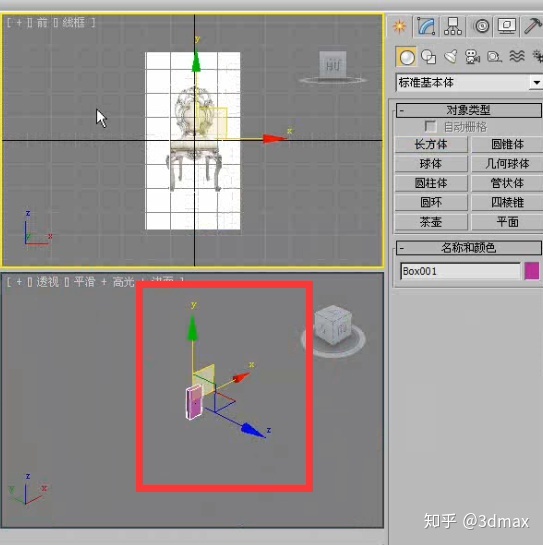The width and height of the screenshot is (543, 545).
Task: Click the Box001 object name field
Action: coord(460,271)
